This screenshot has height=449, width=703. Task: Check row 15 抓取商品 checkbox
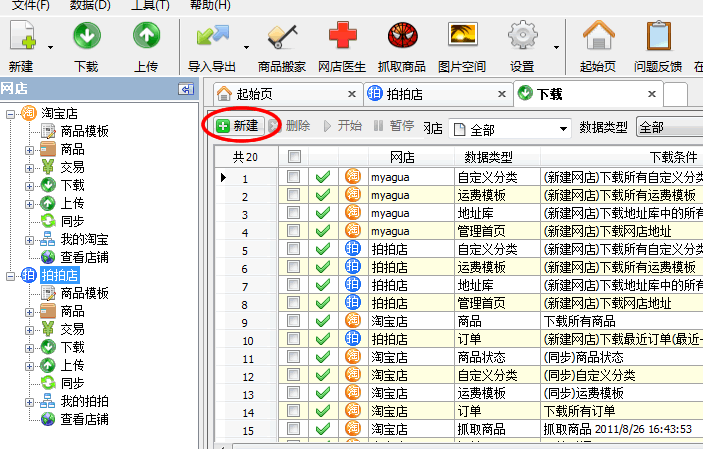tap(294, 428)
